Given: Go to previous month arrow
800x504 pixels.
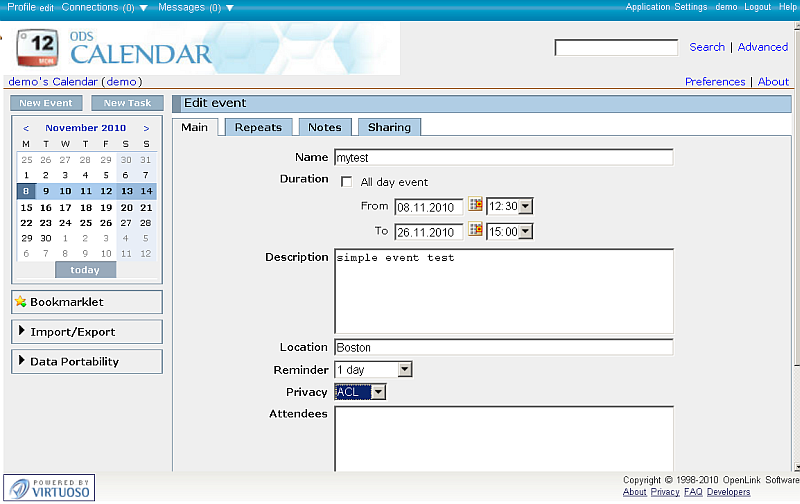Looking at the screenshot, I should click(x=26, y=128).
